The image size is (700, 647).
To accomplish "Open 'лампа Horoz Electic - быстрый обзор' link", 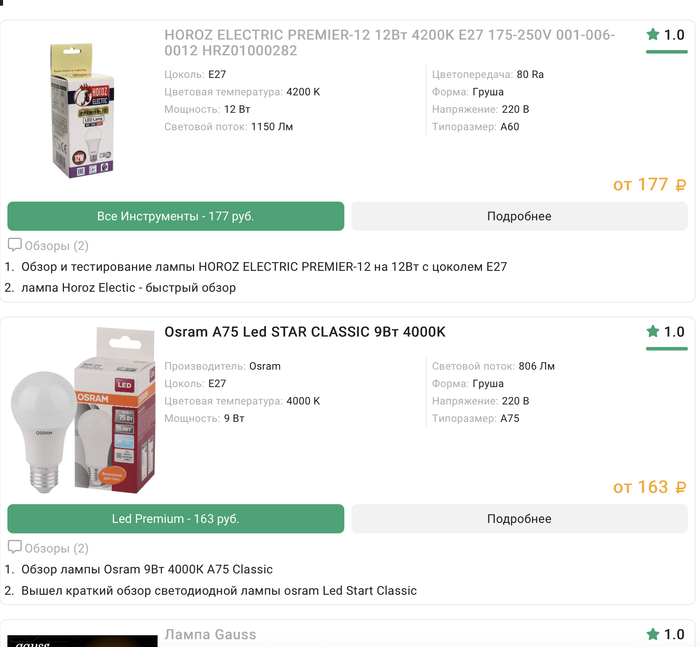I will click(129, 288).
